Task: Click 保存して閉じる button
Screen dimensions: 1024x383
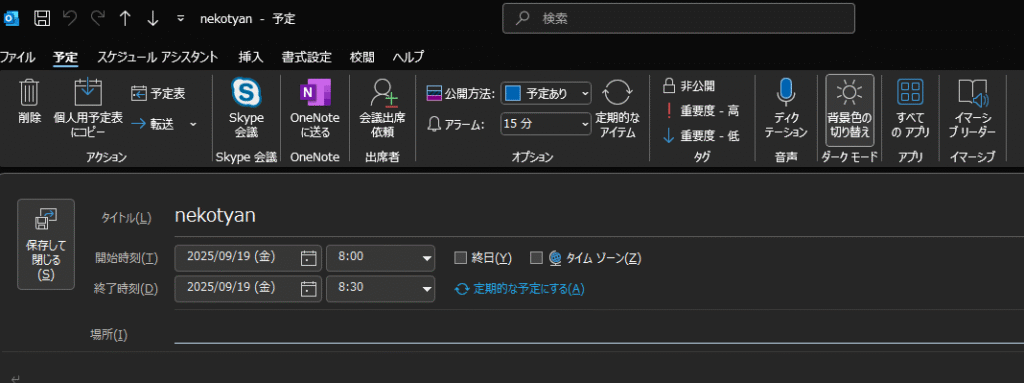Action: pos(46,244)
